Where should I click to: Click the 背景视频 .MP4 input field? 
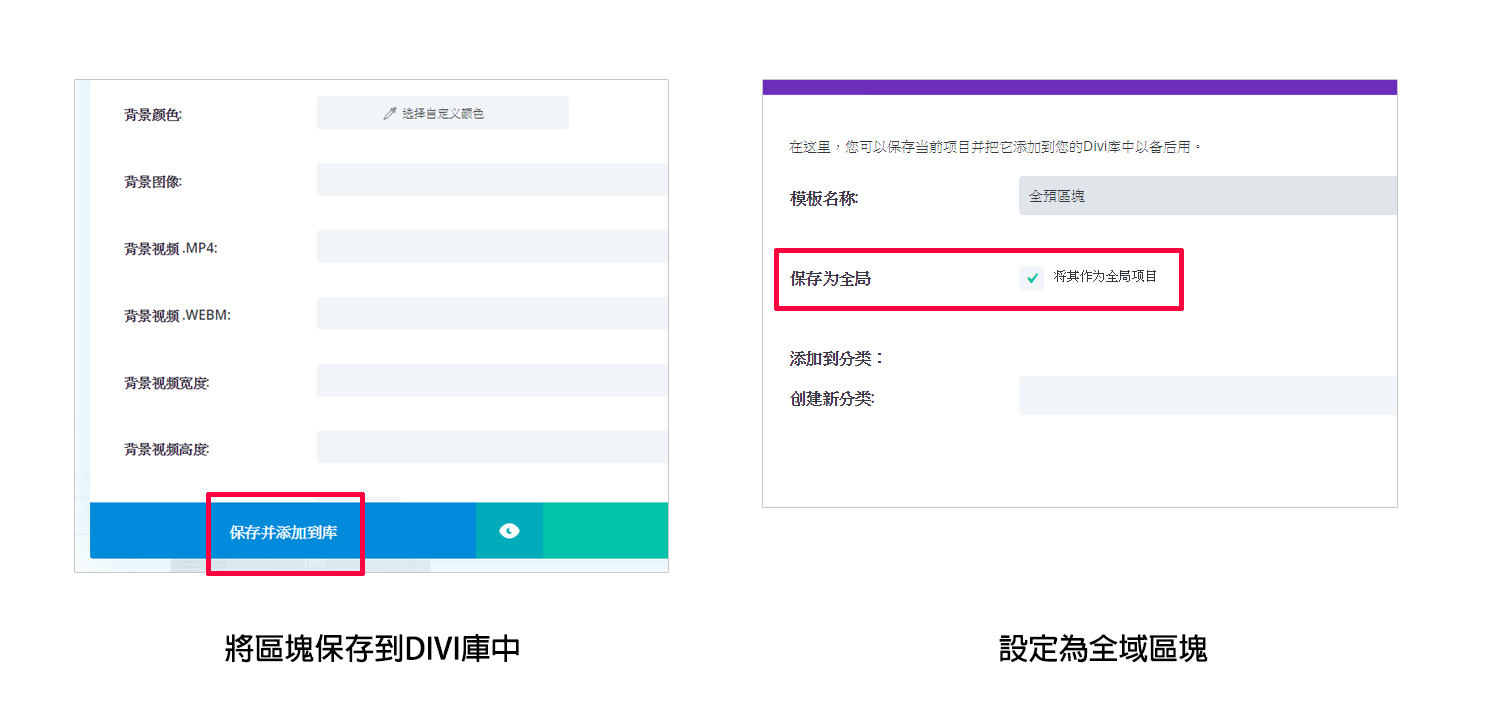[492, 247]
